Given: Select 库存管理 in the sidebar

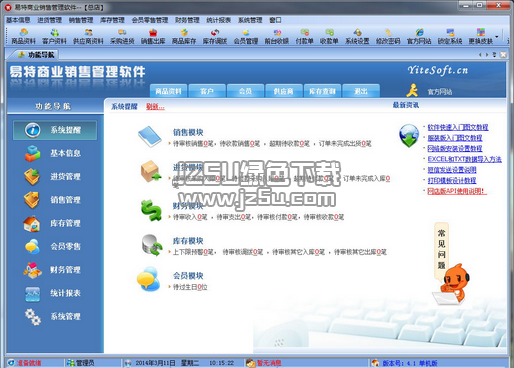Looking at the screenshot, I should pyautogui.click(x=65, y=223).
